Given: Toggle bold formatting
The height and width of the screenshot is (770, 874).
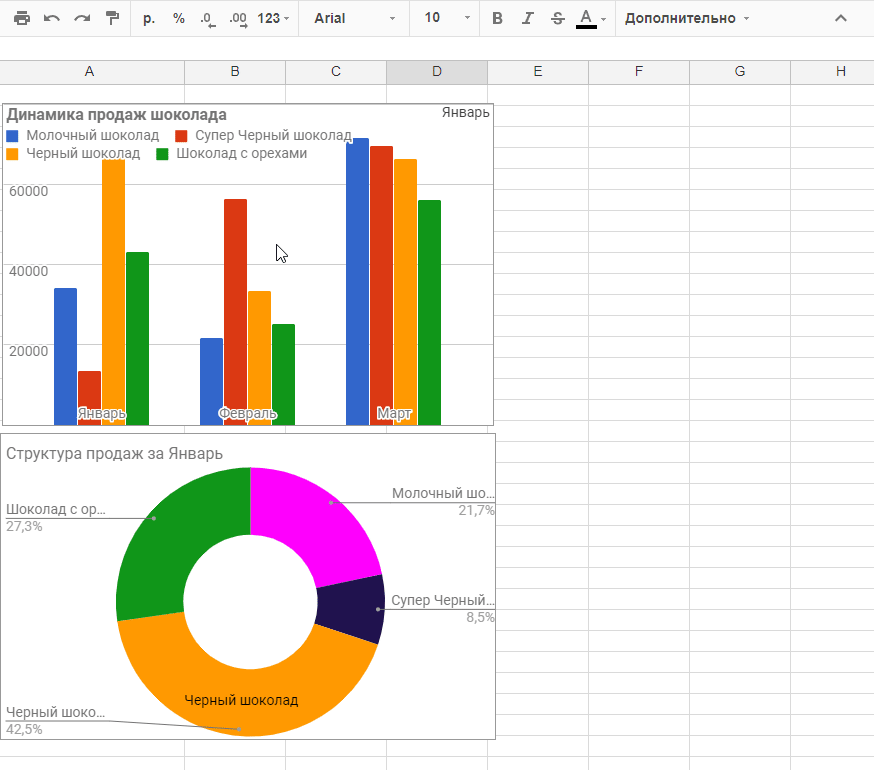Looking at the screenshot, I should coord(497,18).
